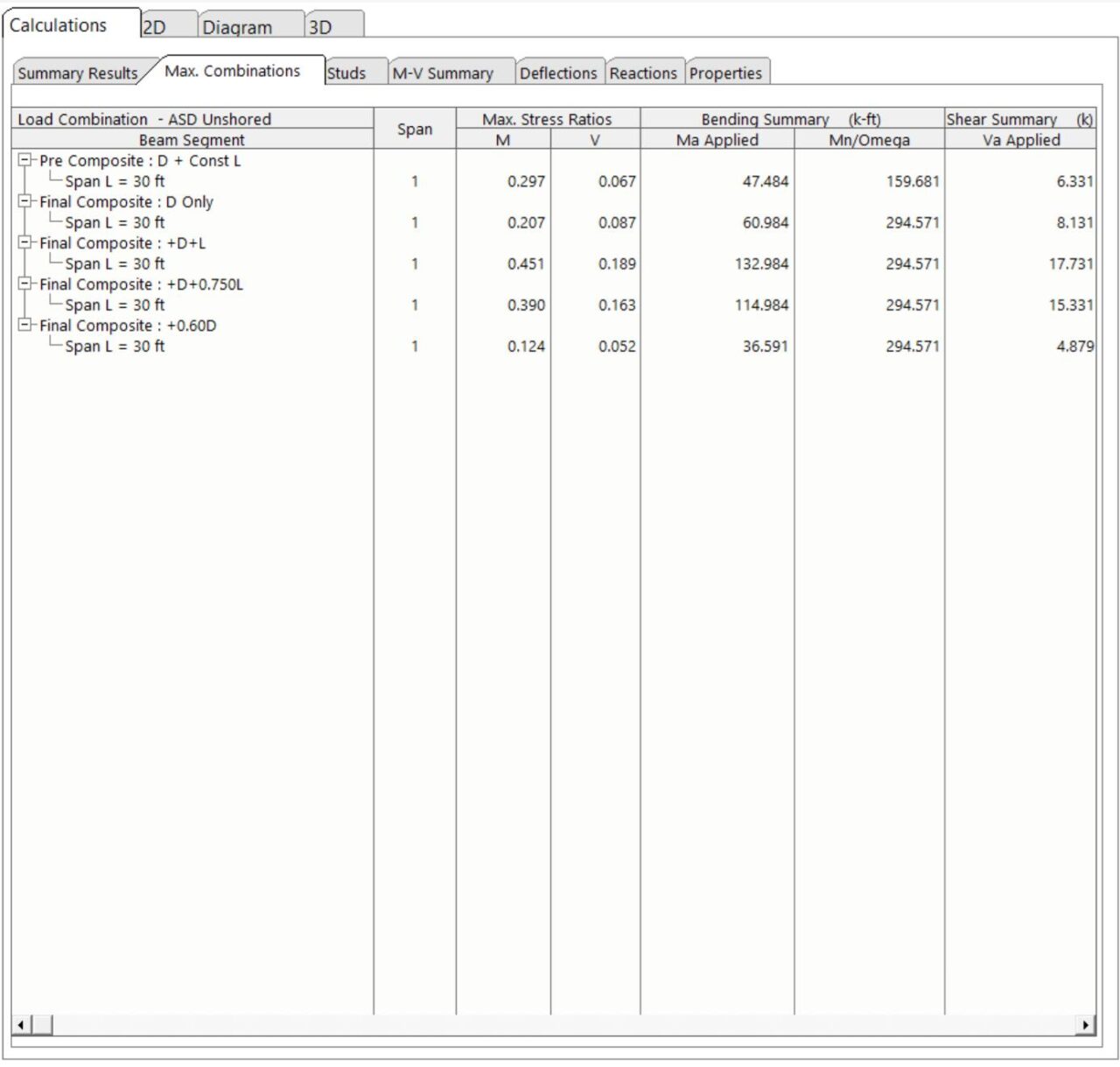This screenshot has height=1067, width=1120.
Task: Collapse the Pre Composite : D + Const L node
Action: pyautogui.click(x=24, y=161)
